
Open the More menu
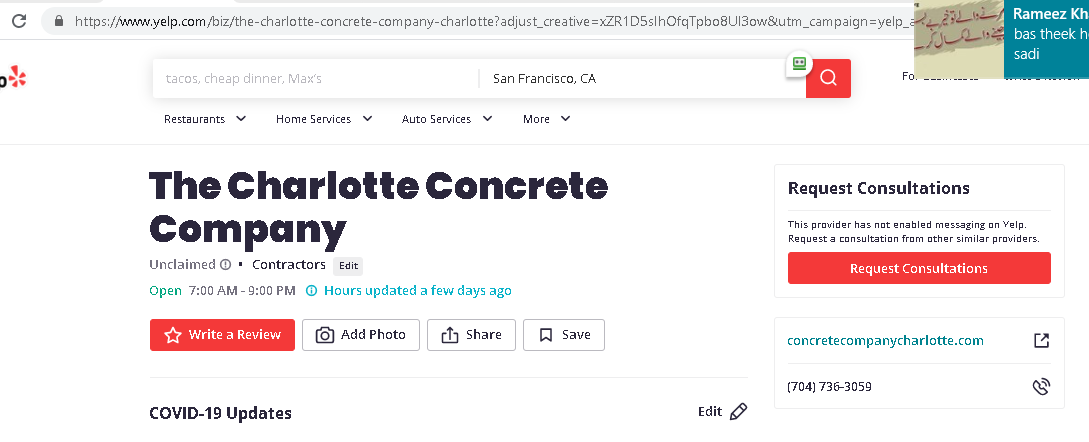click(x=546, y=119)
